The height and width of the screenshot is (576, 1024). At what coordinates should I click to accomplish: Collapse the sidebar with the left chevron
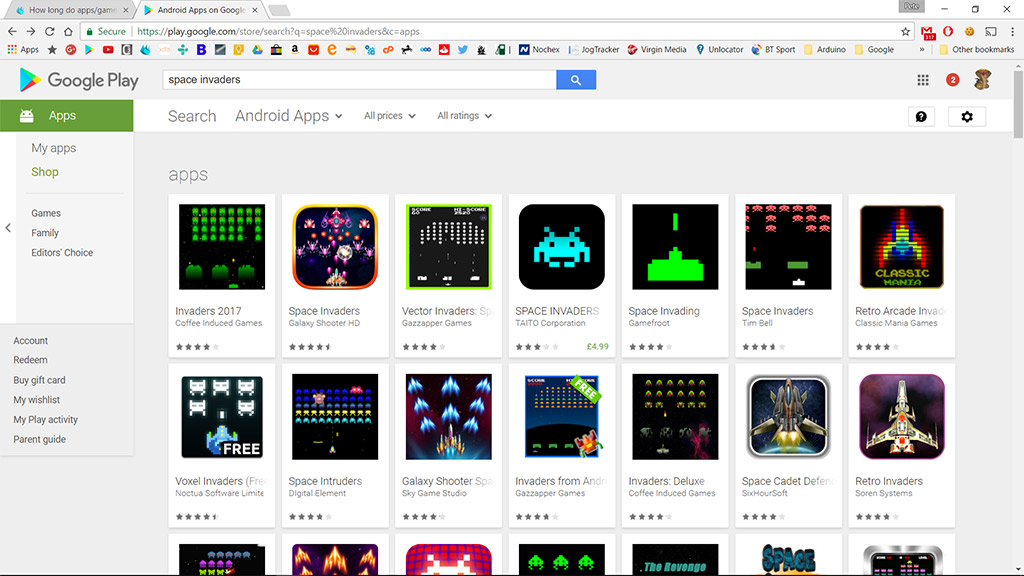[x=8, y=228]
